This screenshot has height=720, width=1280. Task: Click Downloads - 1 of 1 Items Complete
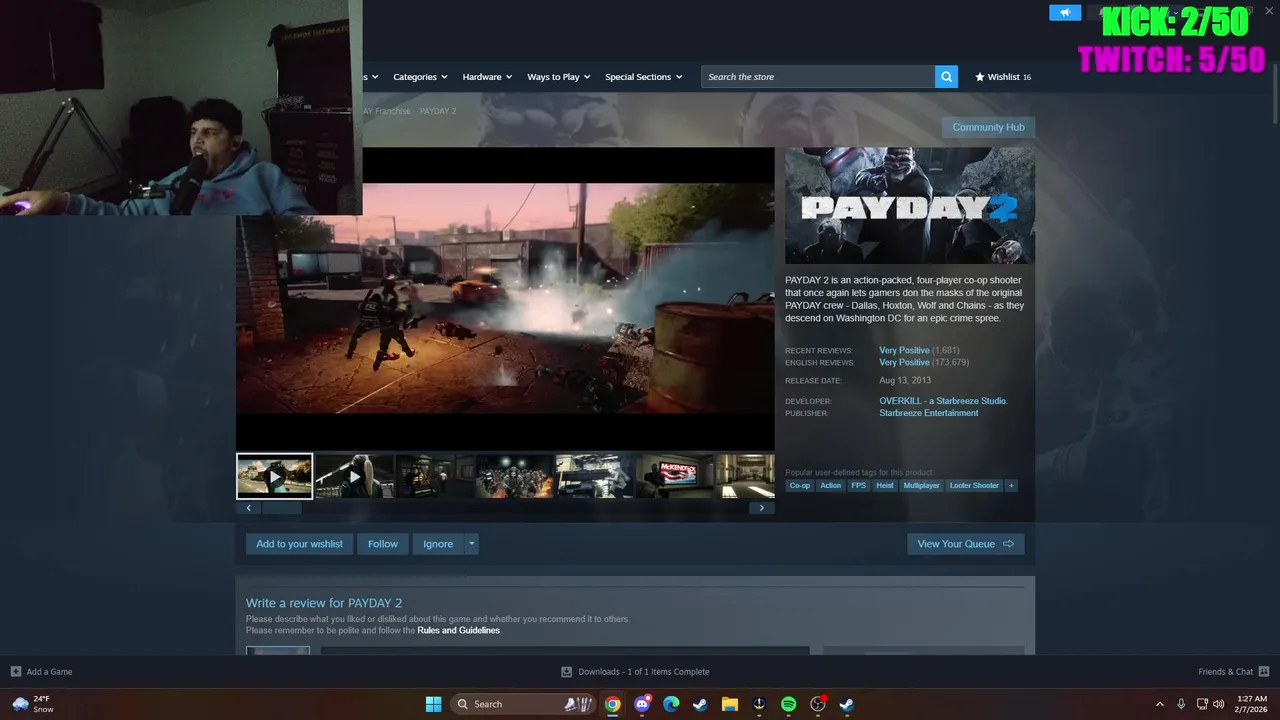644,672
